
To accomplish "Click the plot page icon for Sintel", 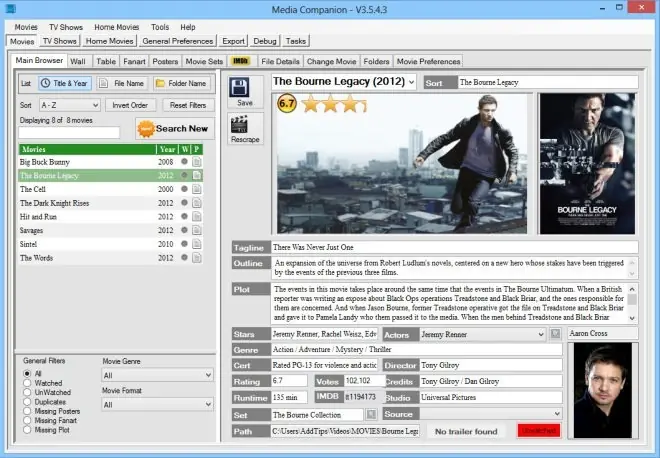I will [197, 244].
